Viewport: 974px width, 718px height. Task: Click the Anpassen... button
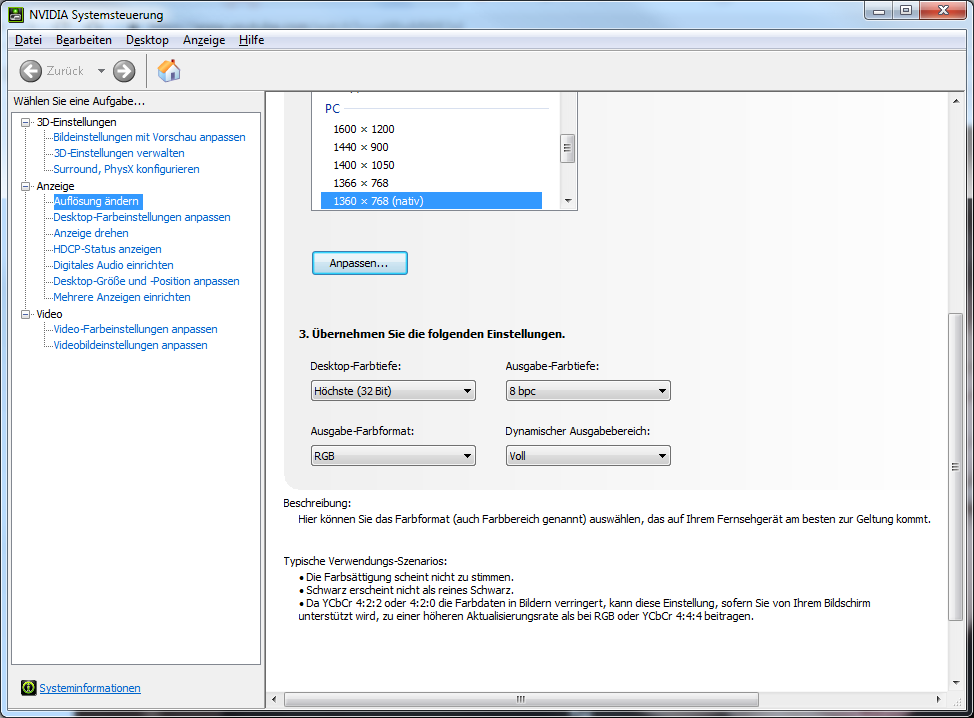coord(360,263)
